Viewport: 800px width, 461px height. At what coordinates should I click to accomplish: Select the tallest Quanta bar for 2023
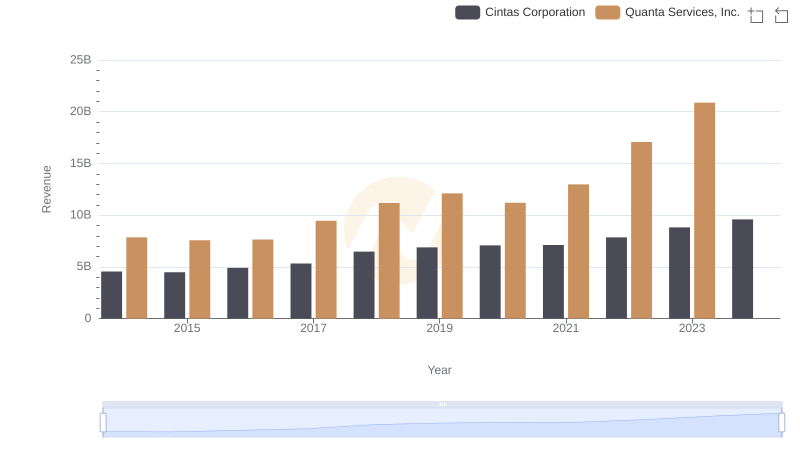coord(704,211)
